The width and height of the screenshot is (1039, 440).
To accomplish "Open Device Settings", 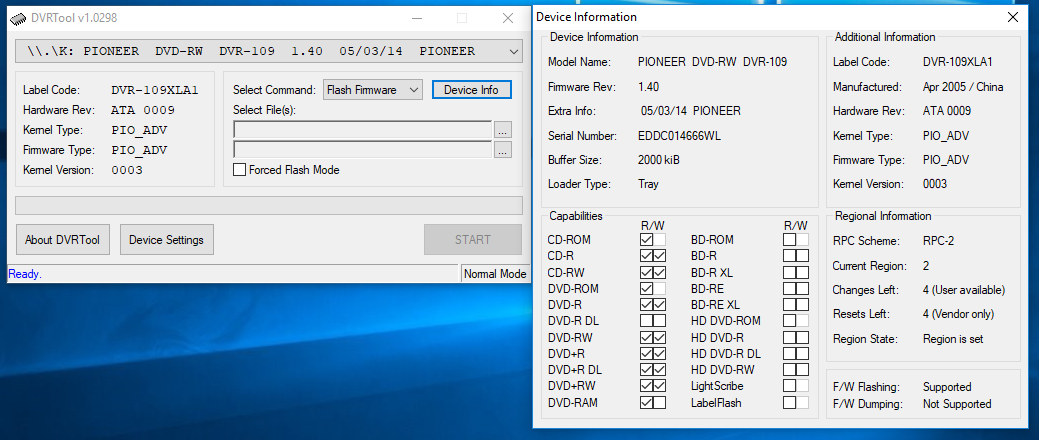I will click(x=166, y=240).
